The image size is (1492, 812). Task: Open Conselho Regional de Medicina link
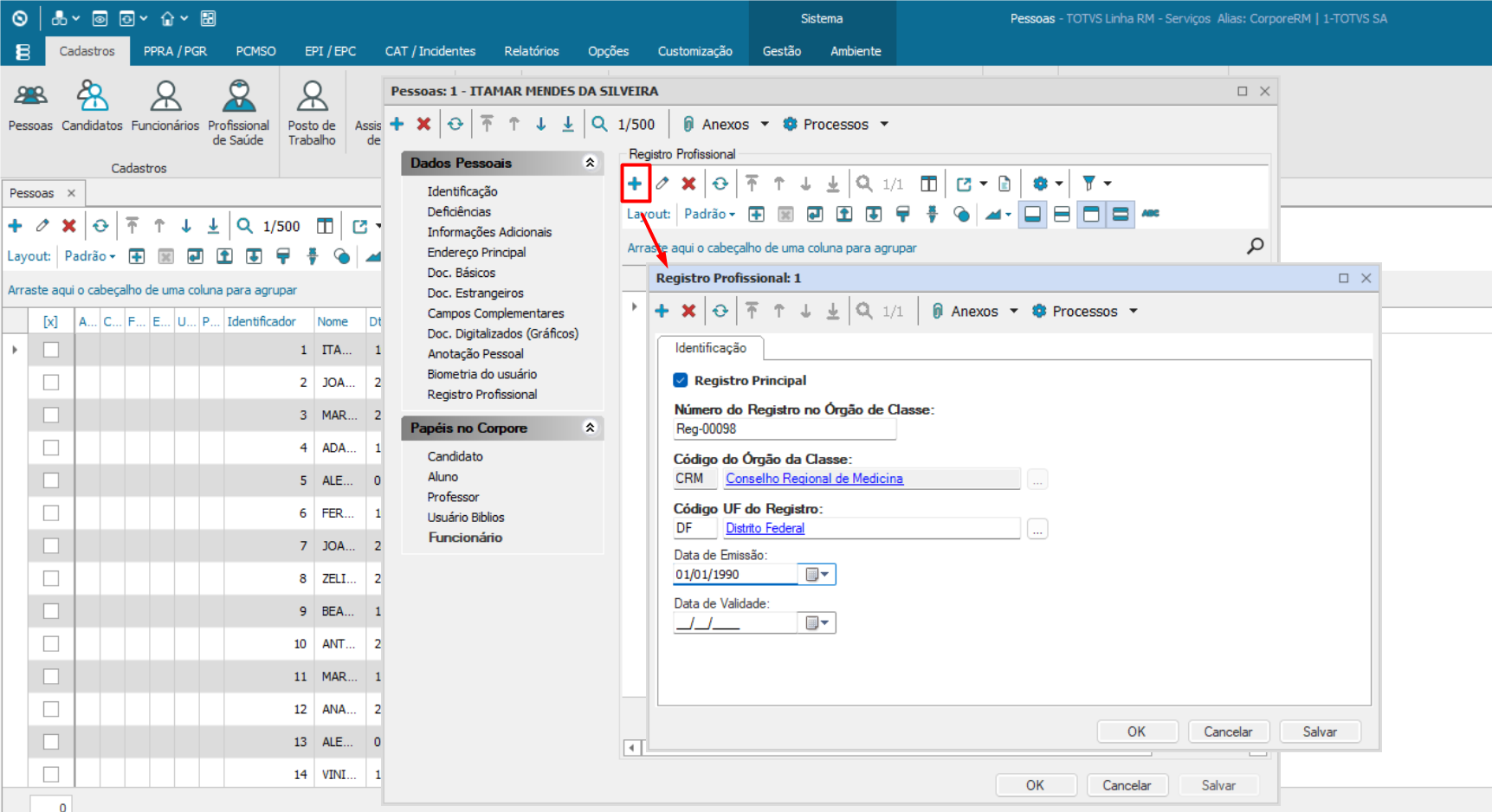814,478
